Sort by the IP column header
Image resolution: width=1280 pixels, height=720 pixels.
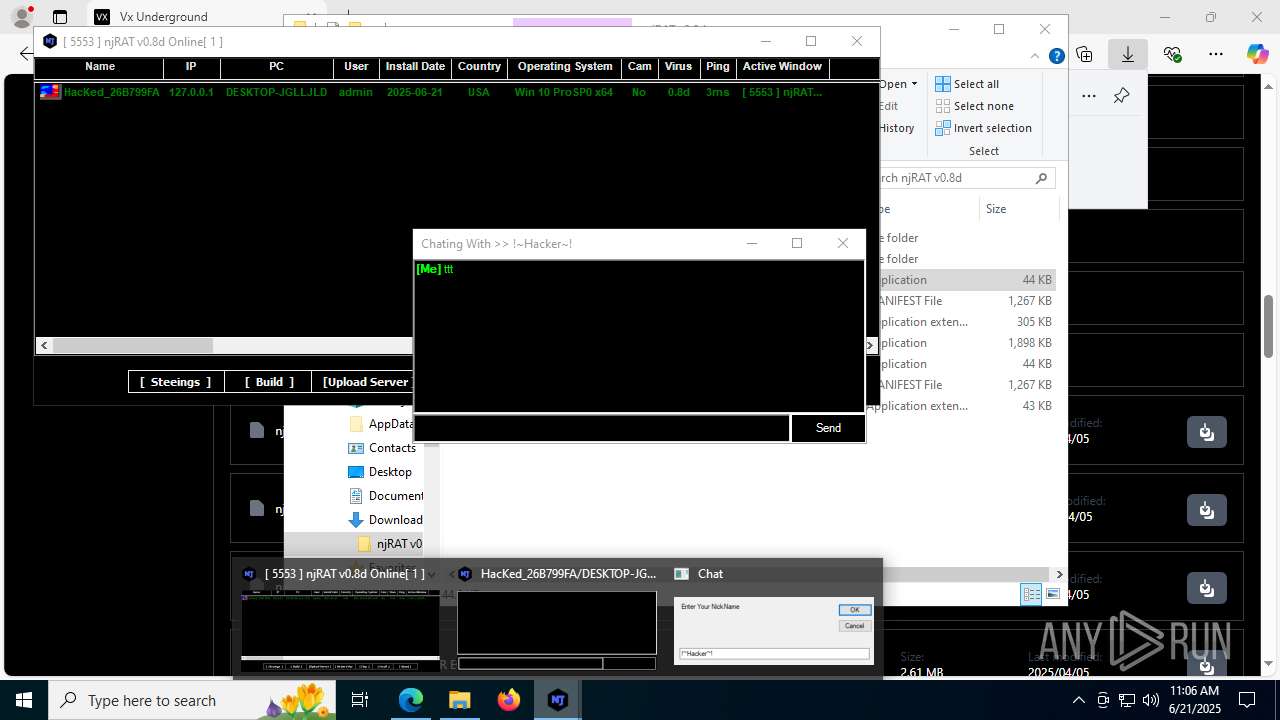(191, 67)
